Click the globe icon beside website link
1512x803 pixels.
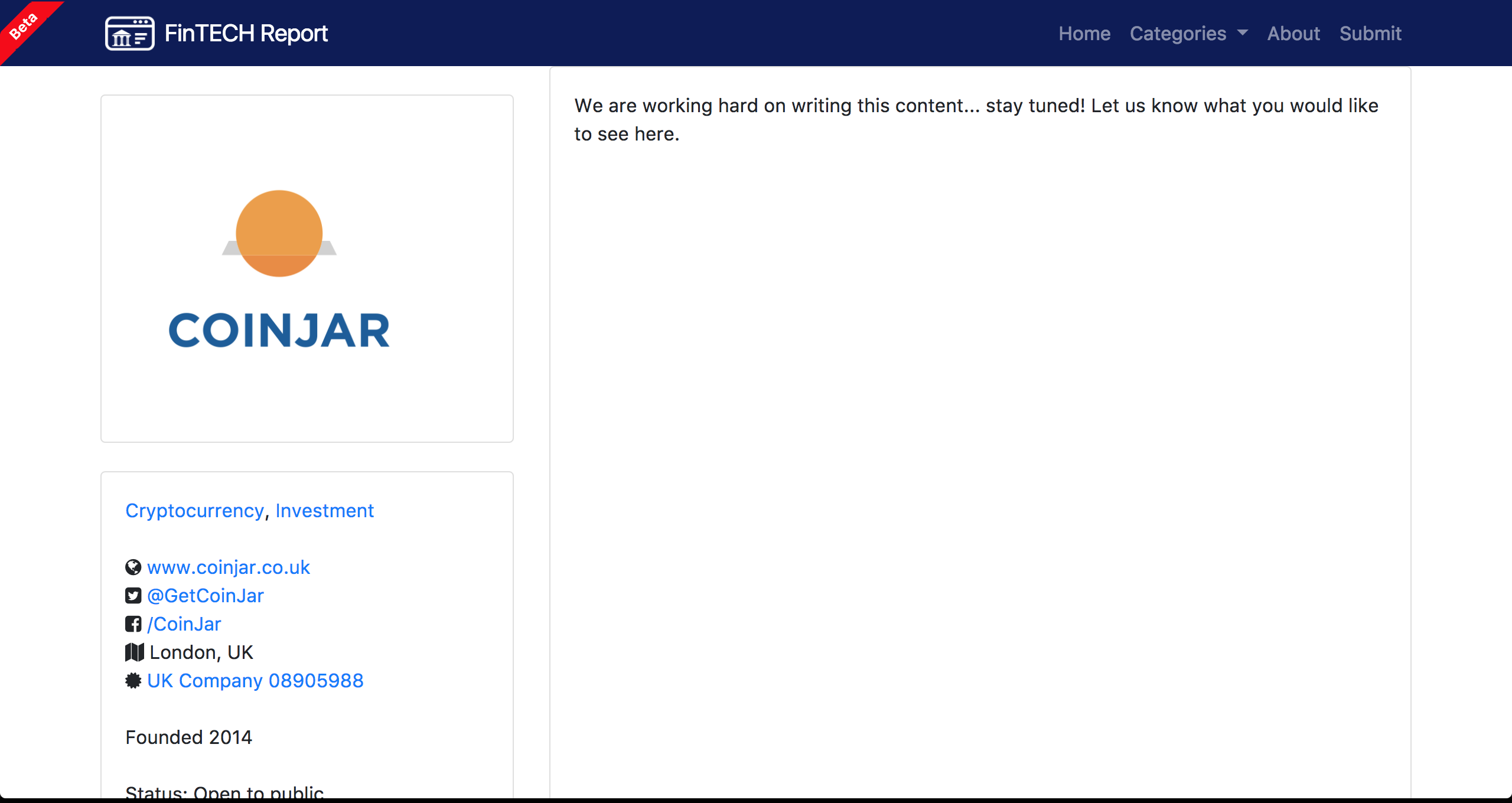pos(133,567)
